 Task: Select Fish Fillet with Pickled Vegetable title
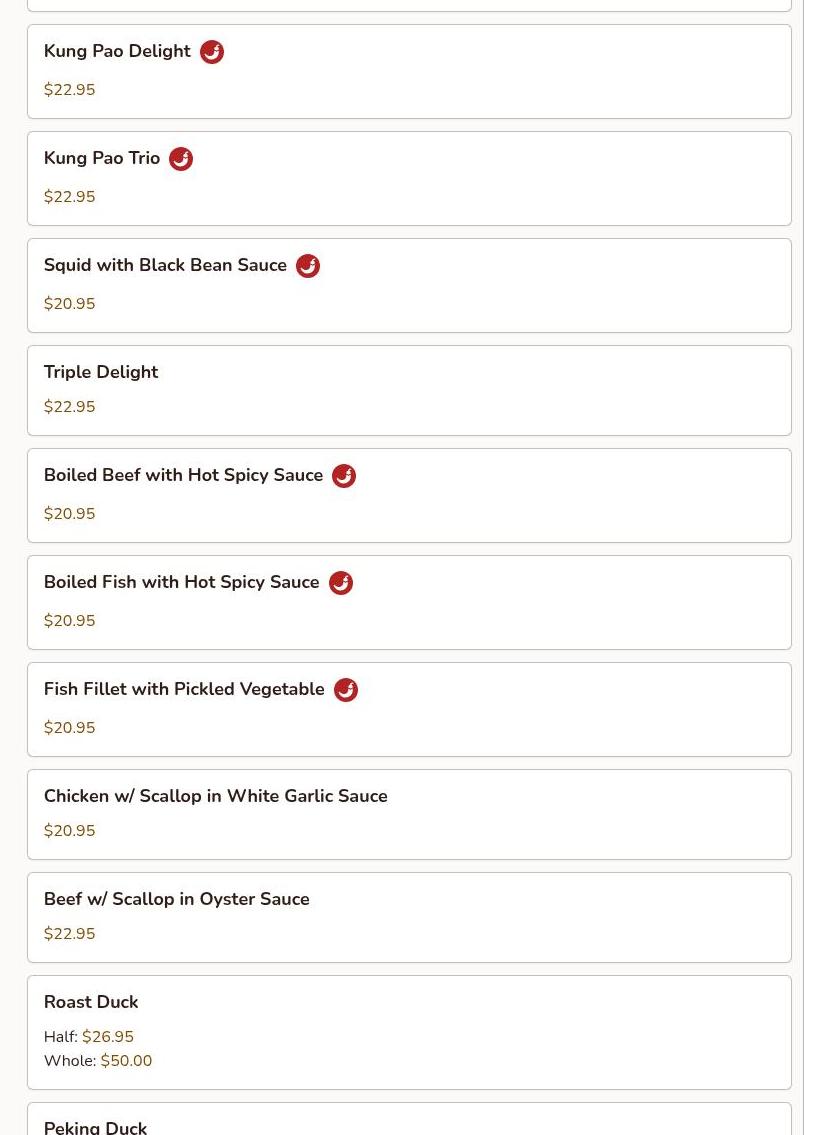click(184, 690)
